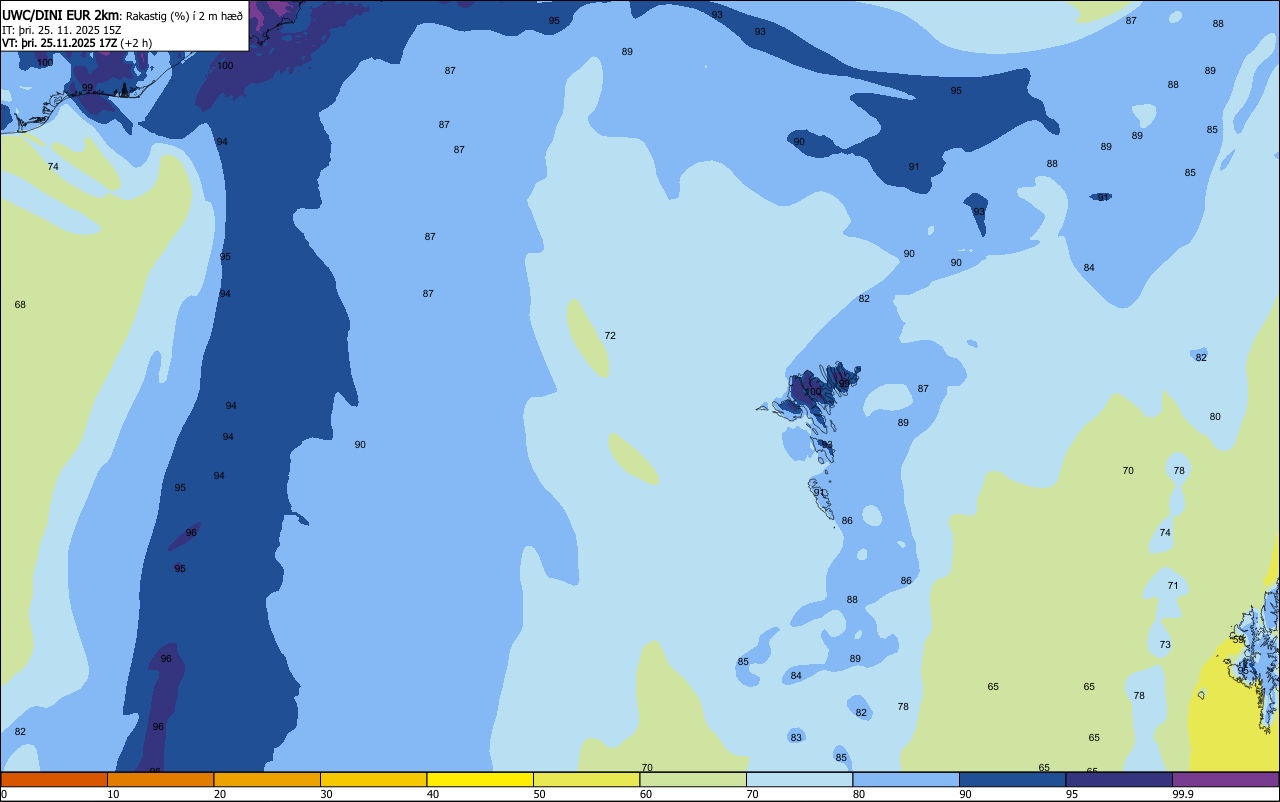Click the 10–20 orange legend swatch
Viewport: 1280px width, 802px height.
(x=160, y=779)
